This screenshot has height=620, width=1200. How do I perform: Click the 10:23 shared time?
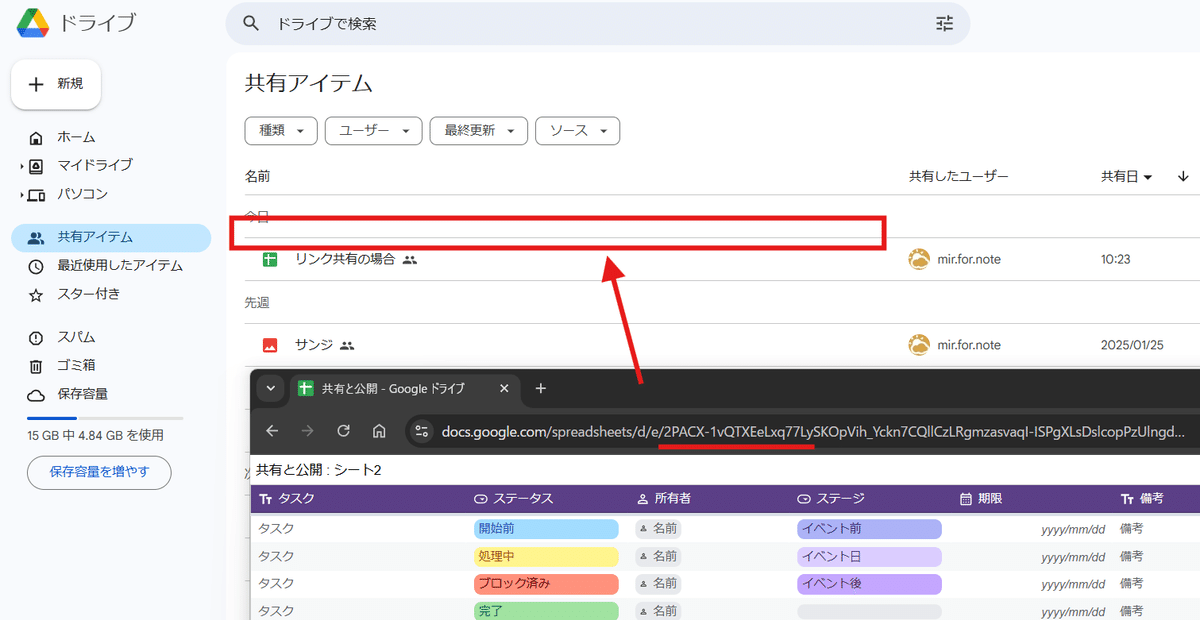click(1115, 259)
